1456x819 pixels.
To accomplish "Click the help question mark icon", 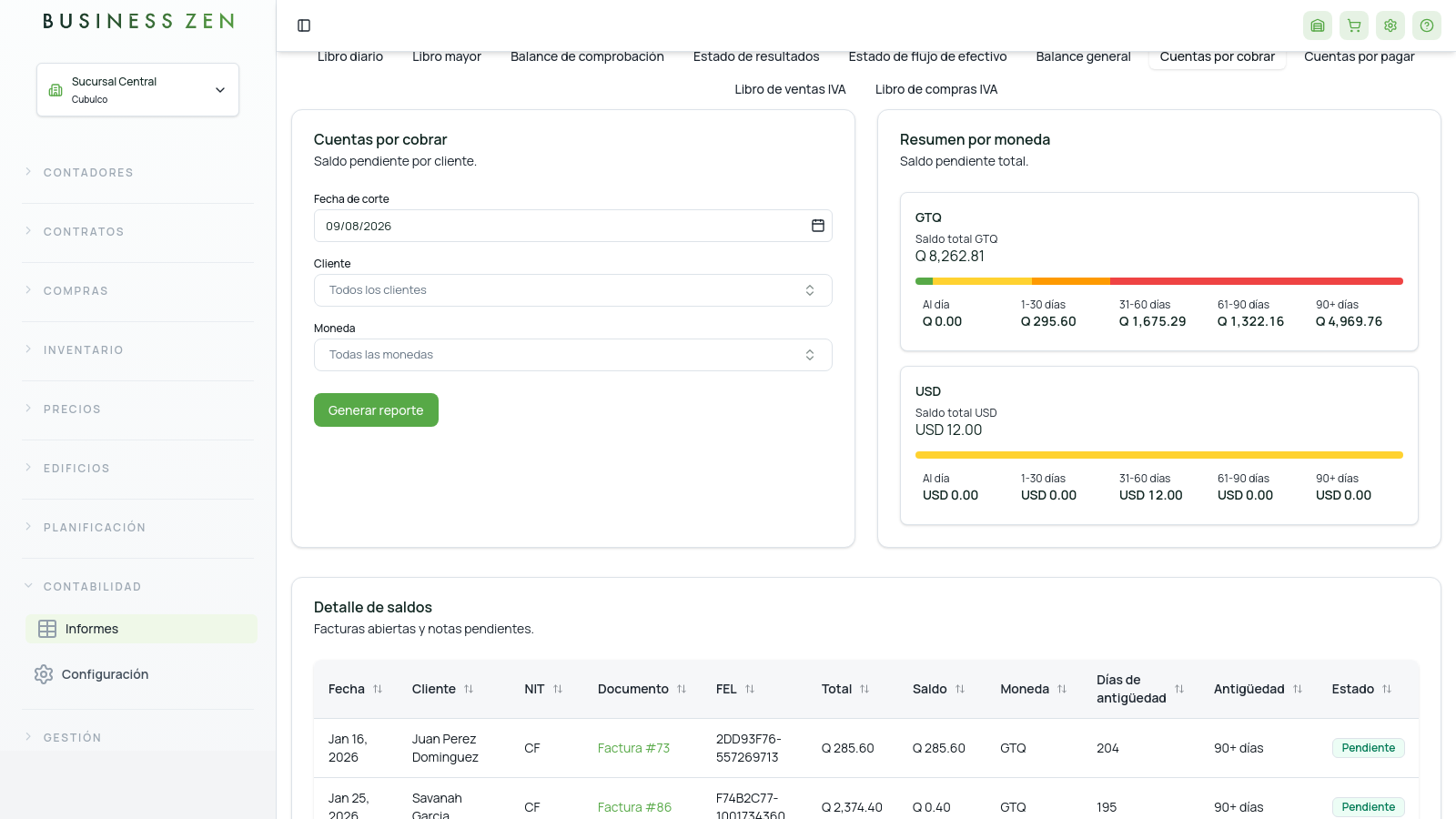I will pyautogui.click(x=1426, y=25).
